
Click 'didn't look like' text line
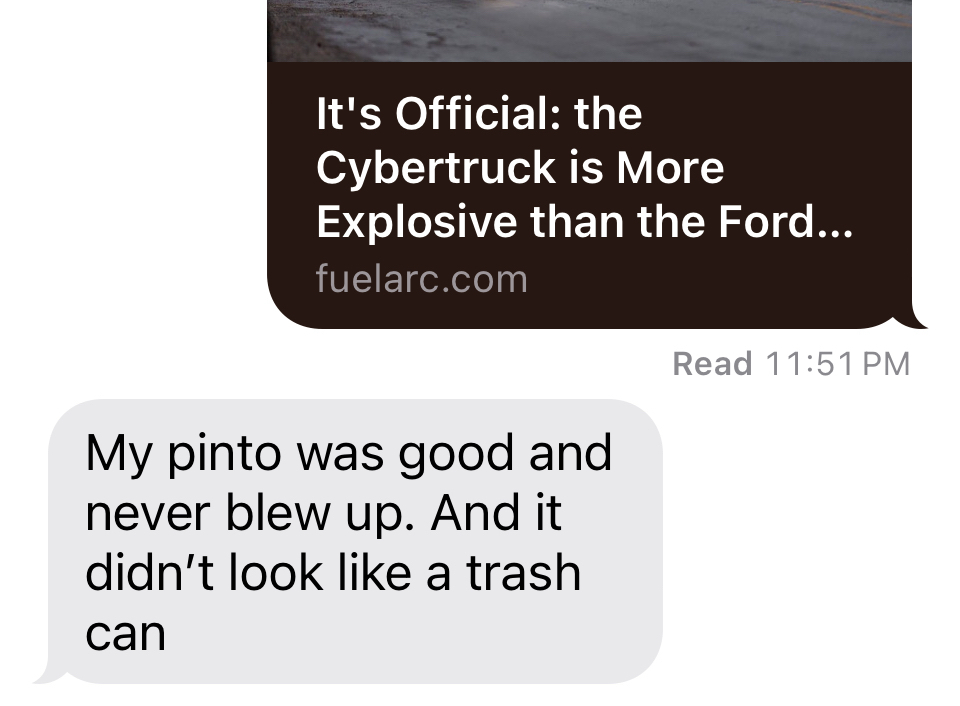[x=248, y=574]
